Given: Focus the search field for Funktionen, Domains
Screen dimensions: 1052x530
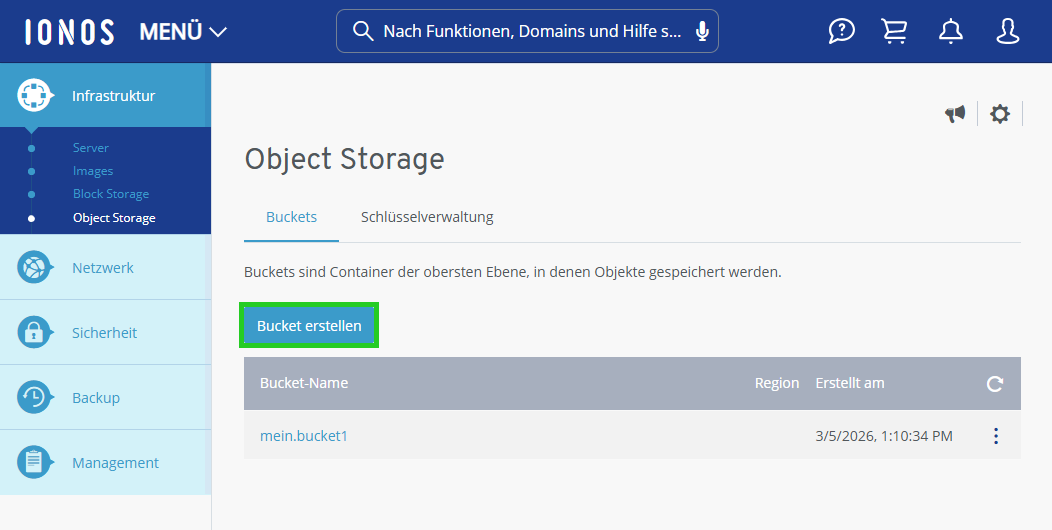Looking at the screenshot, I should point(527,31).
